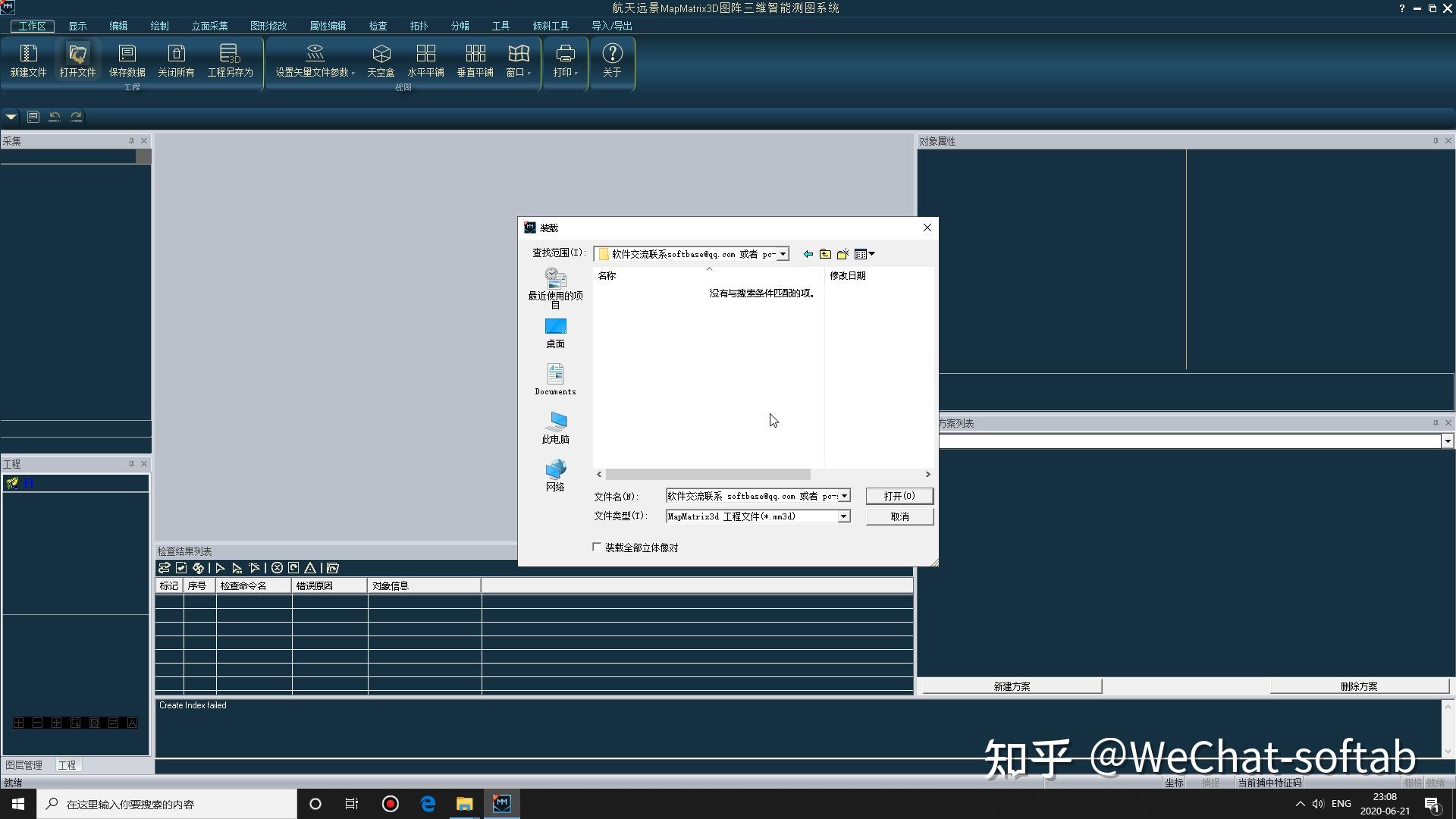
Task: Go to 最近使用的项目 in dialog sidebar
Action: click(555, 289)
